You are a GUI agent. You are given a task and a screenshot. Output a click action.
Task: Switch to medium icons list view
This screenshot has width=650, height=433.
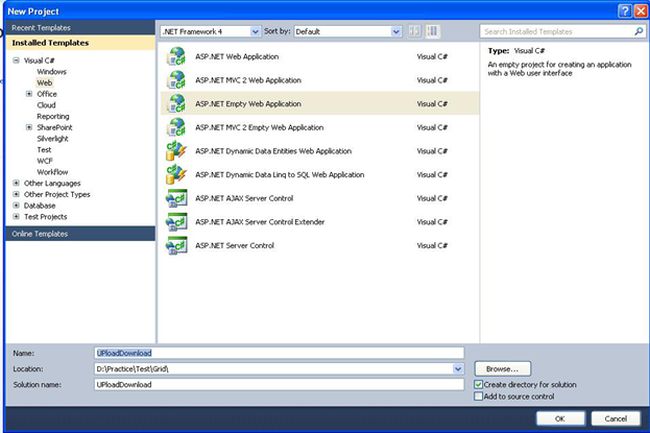pyautogui.click(x=432, y=31)
